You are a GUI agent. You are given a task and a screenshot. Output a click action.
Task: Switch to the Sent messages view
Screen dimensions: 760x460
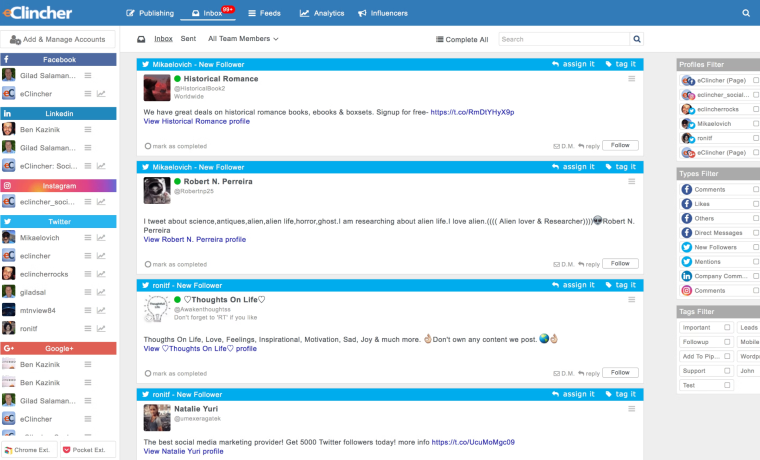point(188,39)
